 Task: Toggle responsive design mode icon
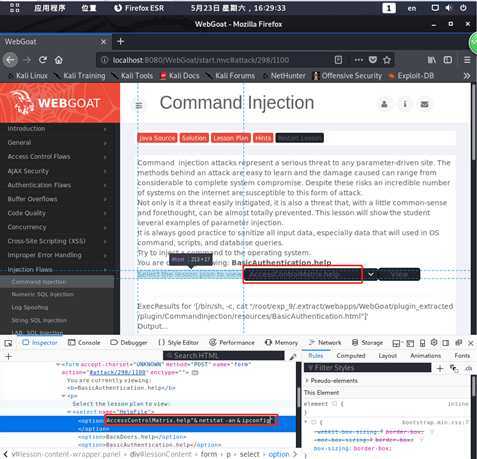coord(422,343)
